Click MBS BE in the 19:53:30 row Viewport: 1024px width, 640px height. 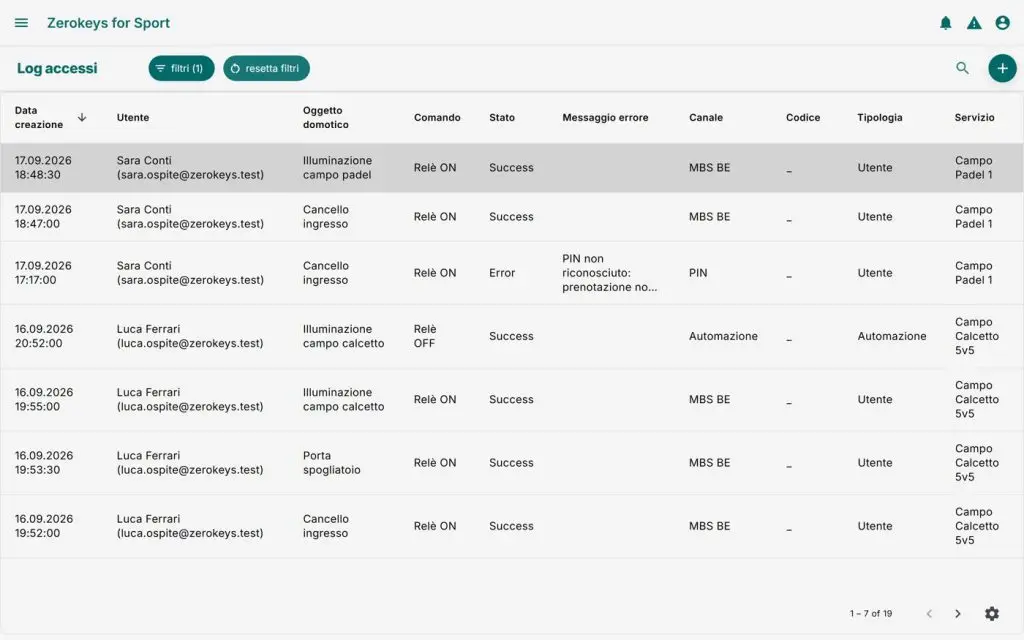tap(709, 463)
